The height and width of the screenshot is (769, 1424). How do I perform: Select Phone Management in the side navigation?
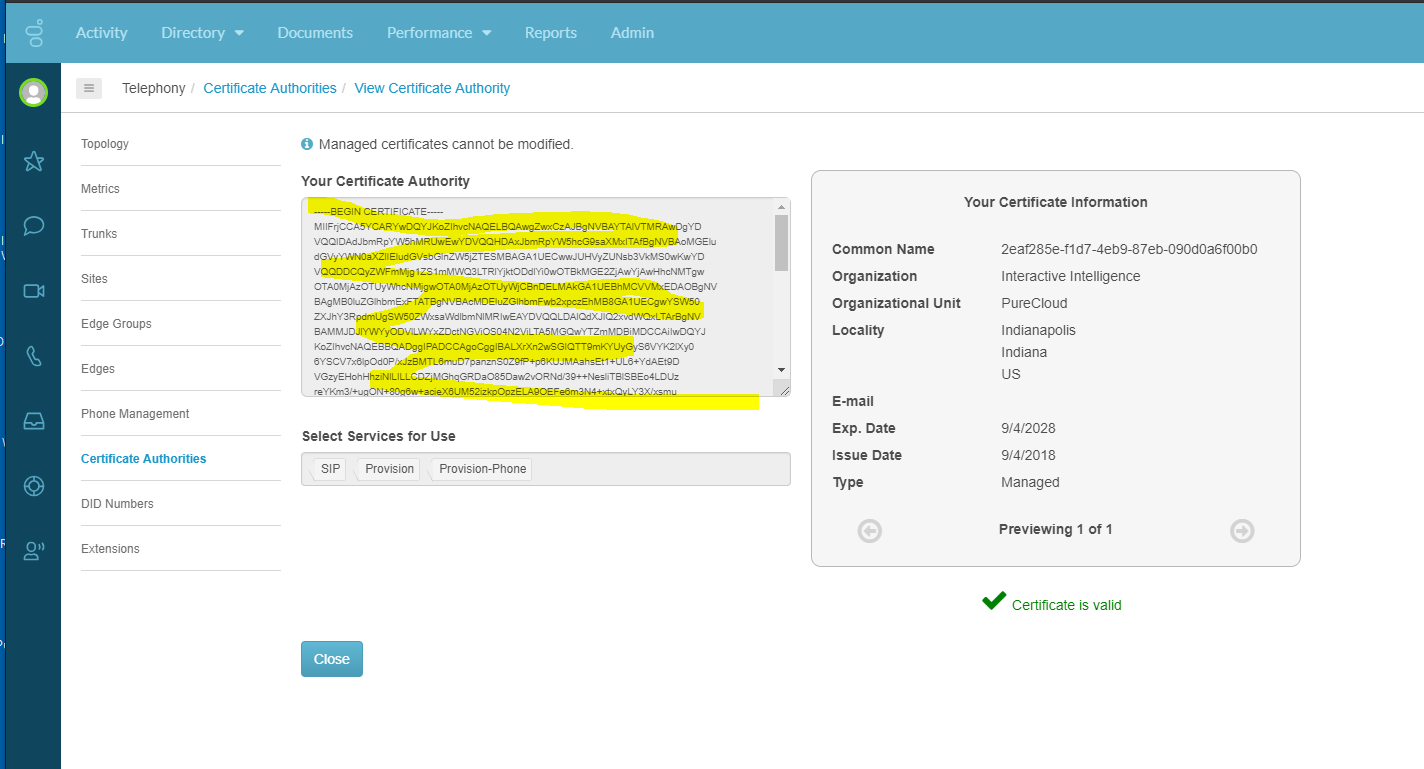point(135,414)
